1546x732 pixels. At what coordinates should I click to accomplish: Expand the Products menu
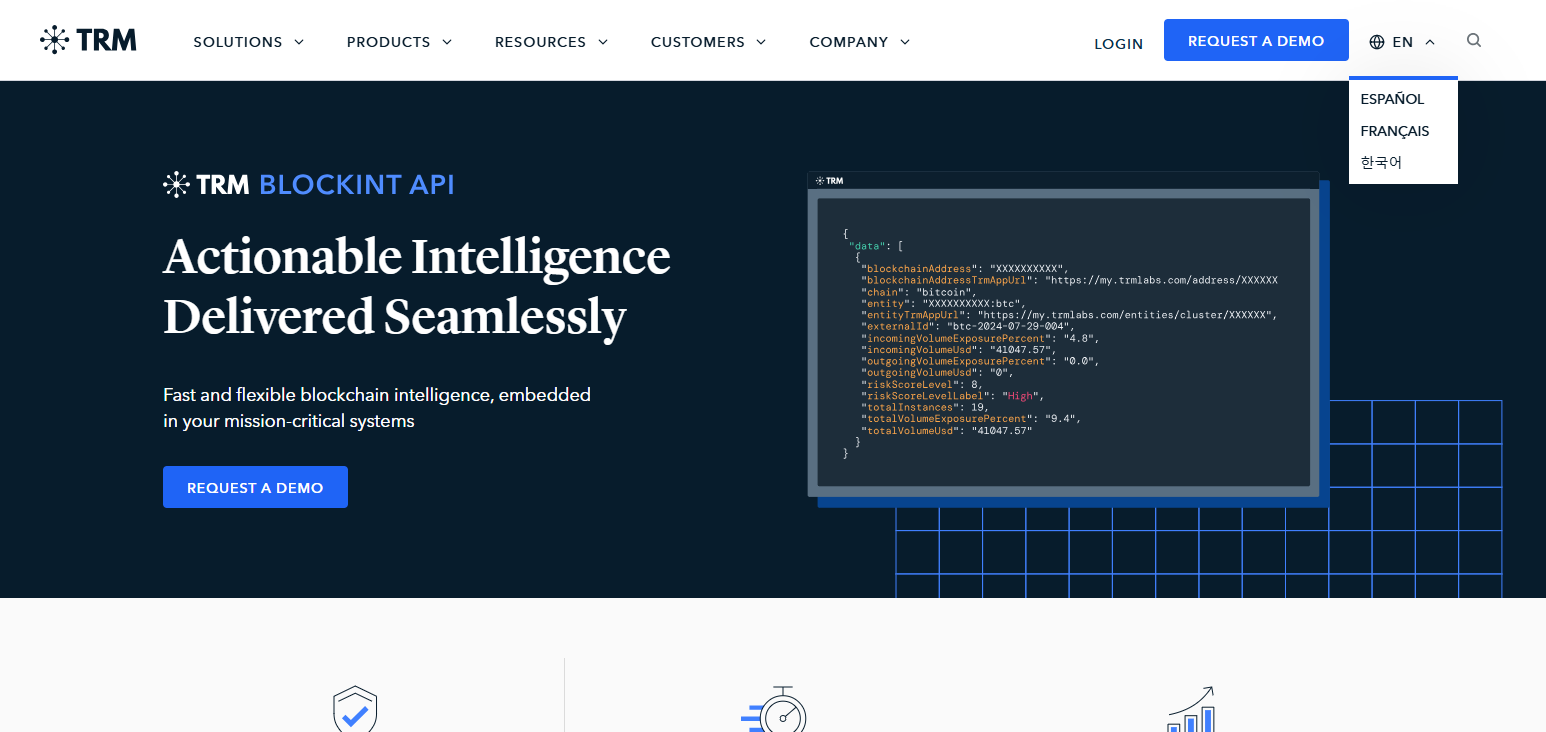[x=399, y=42]
